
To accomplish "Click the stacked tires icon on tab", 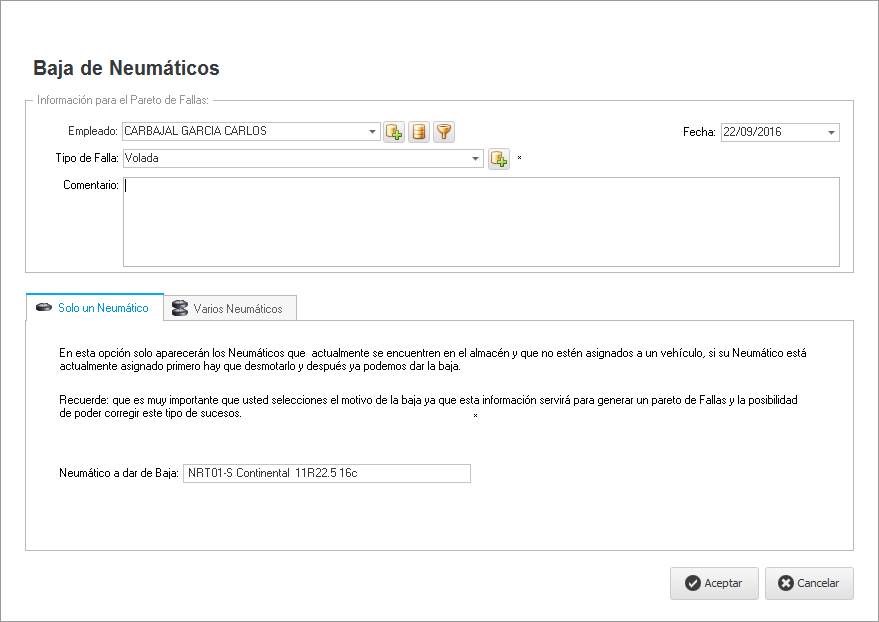I will (x=180, y=309).
